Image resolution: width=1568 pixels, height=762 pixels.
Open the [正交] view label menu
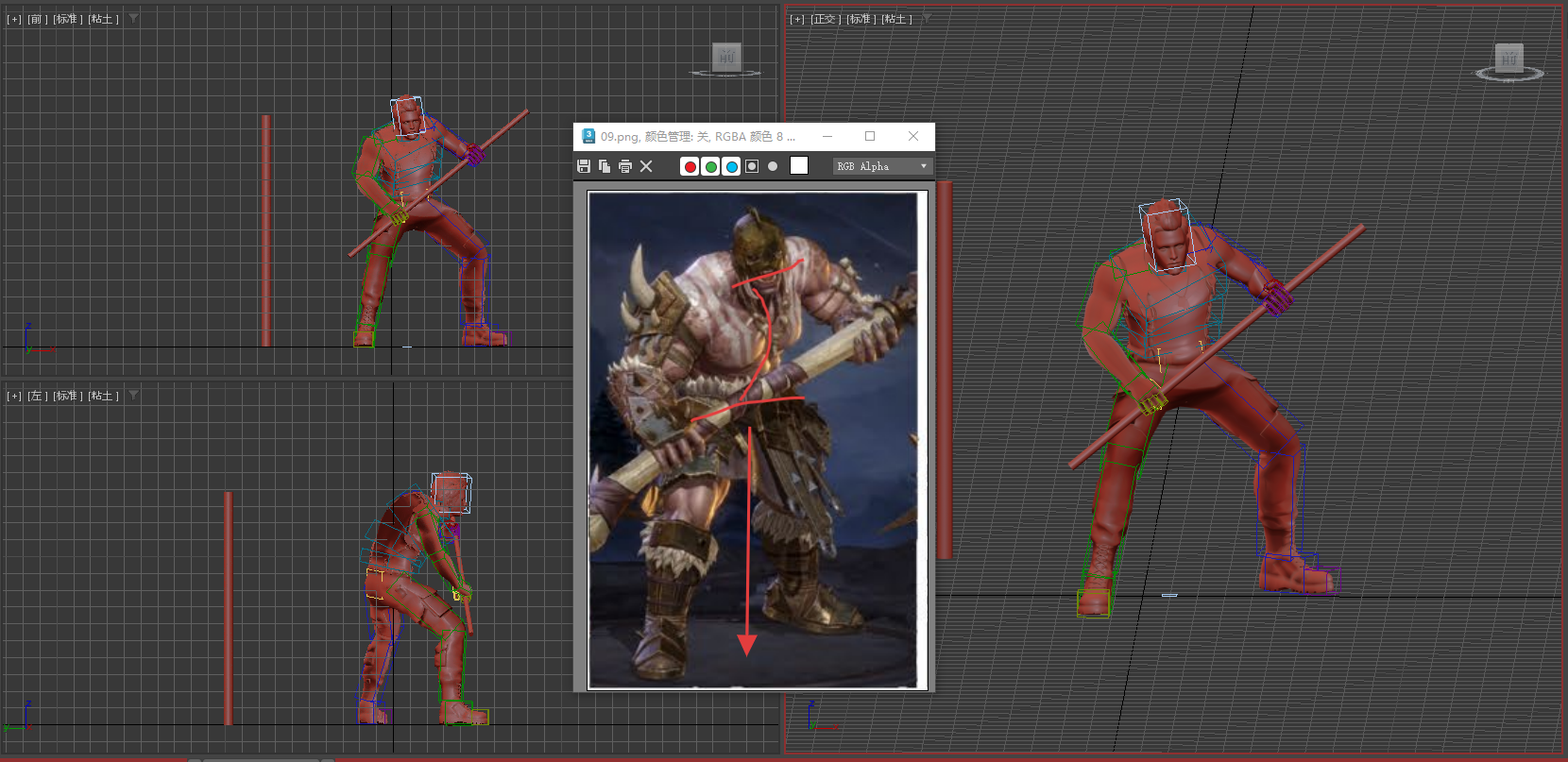(826, 19)
